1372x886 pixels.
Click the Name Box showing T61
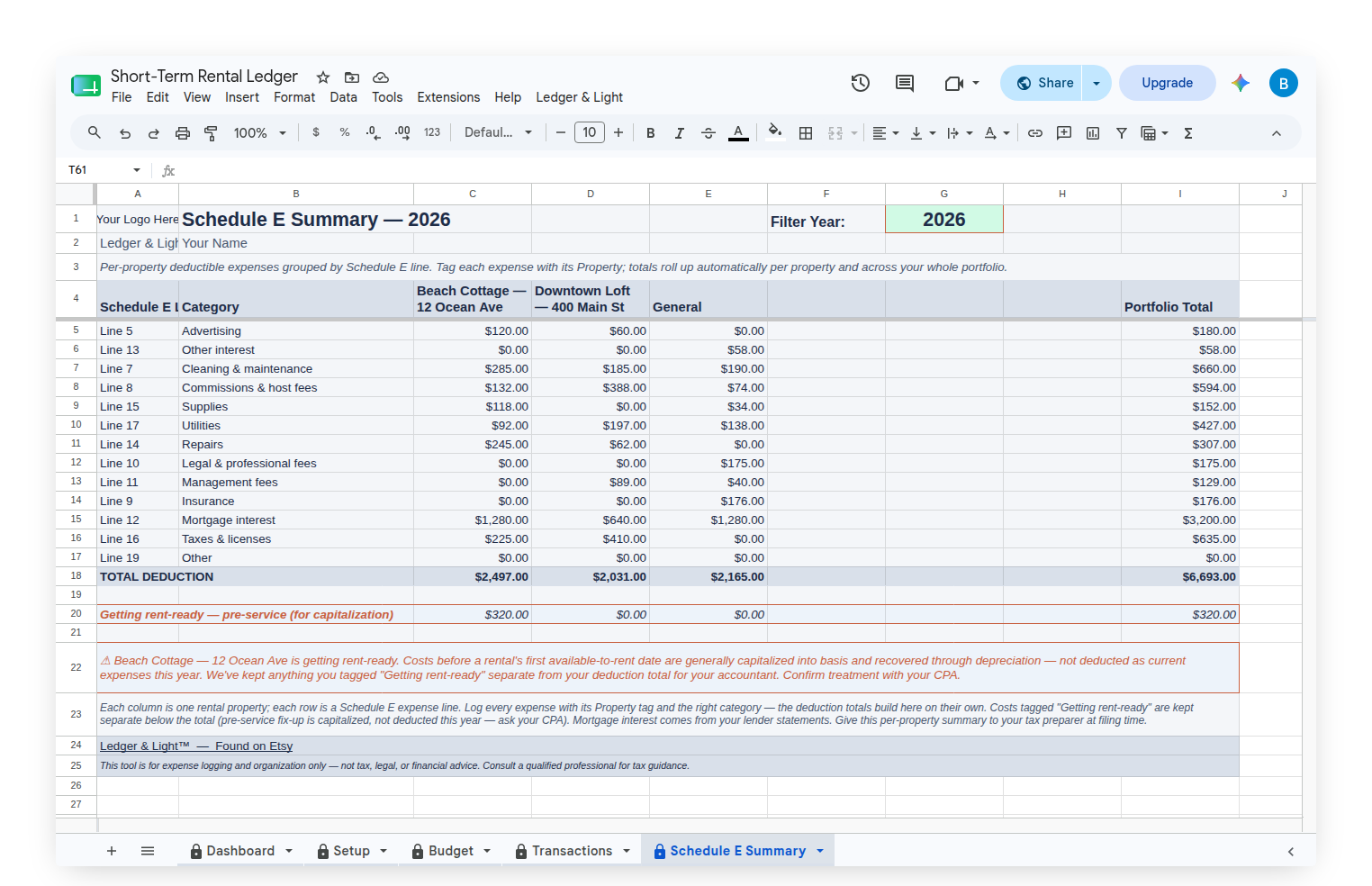104,170
